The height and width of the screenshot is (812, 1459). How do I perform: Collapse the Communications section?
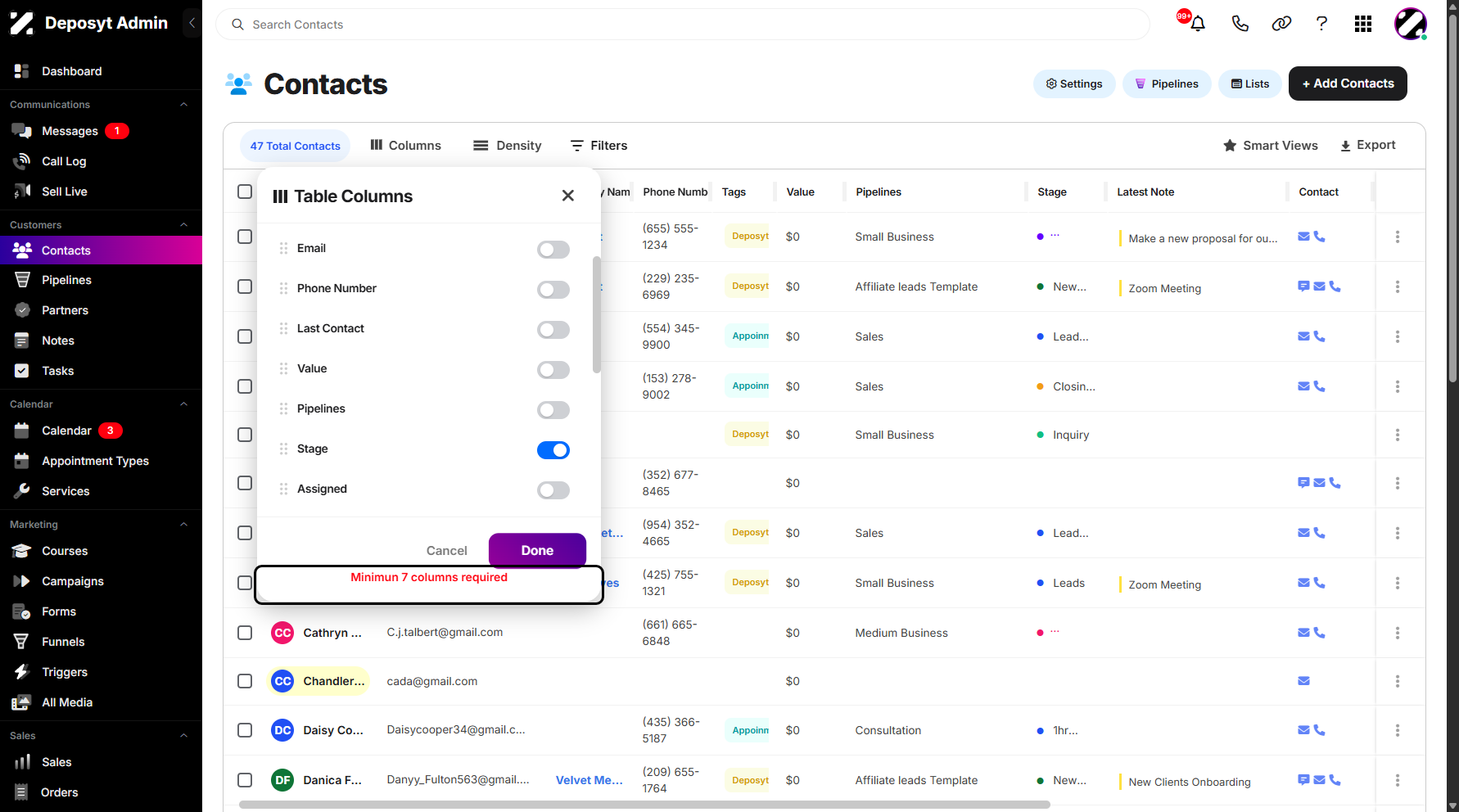point(184,105)
